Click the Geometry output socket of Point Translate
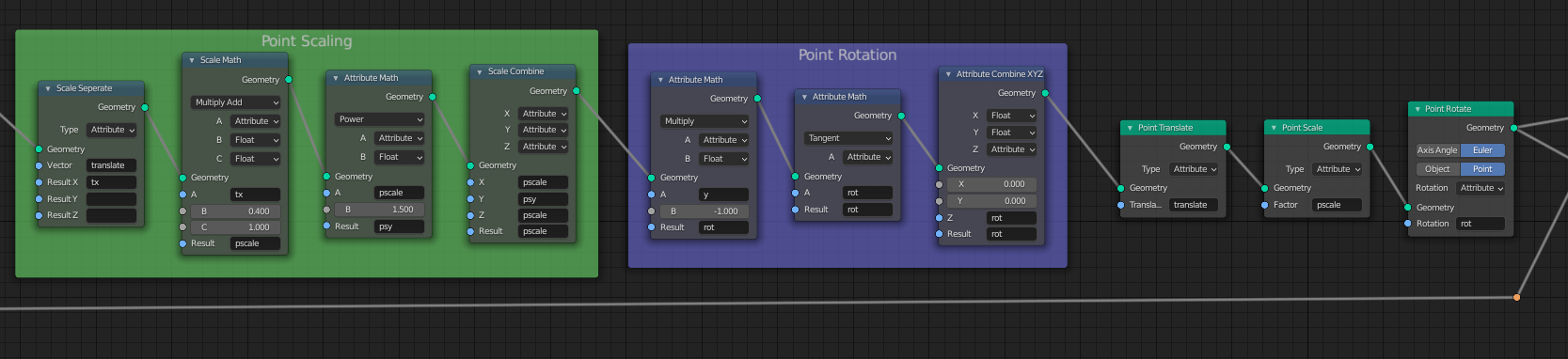Image resolution: width=1568 pixels, height=359 pixels. 1227,147
